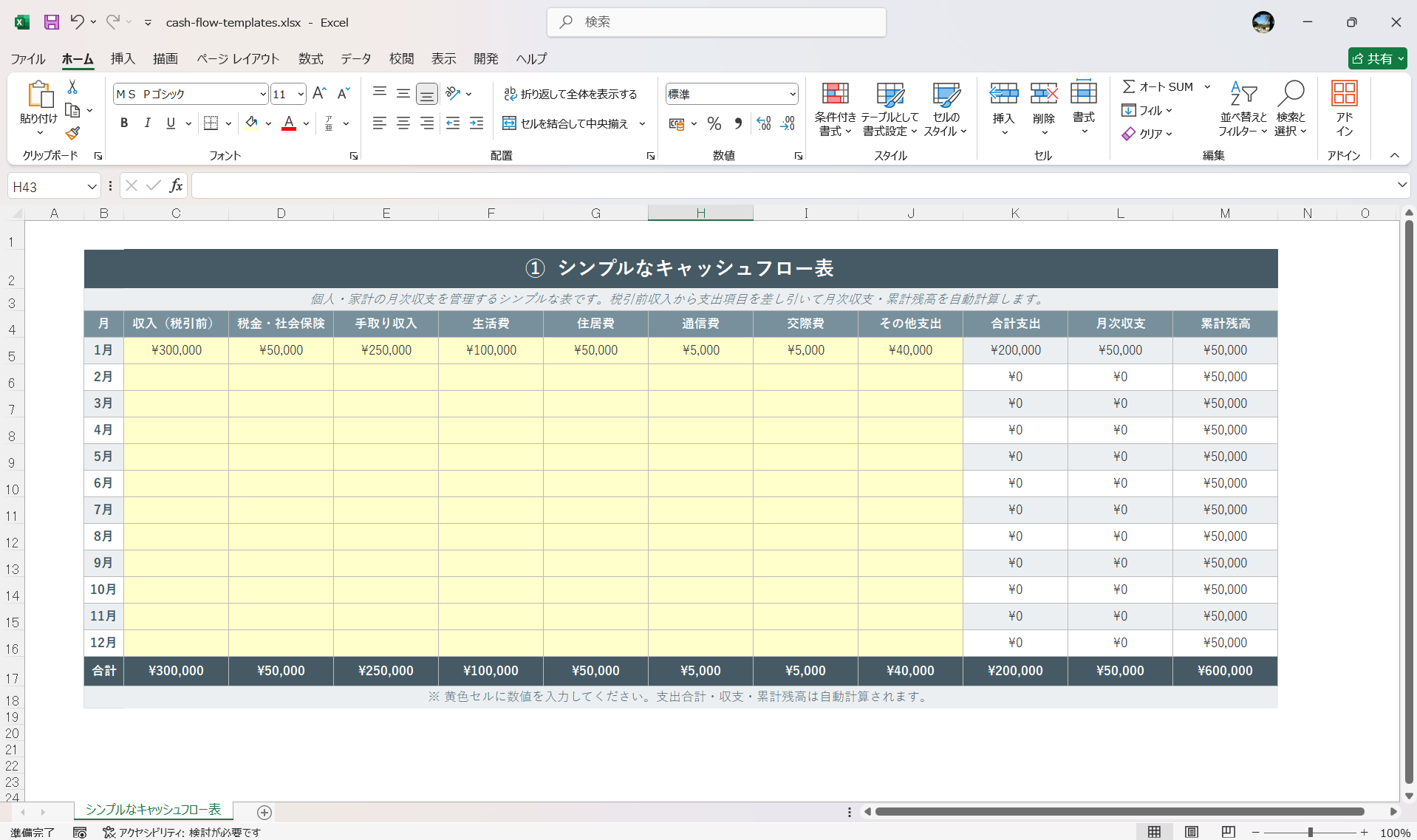This screenshot has height=840, width=1417.
Task: Click the Cut scissors icon
Action: 72,87
